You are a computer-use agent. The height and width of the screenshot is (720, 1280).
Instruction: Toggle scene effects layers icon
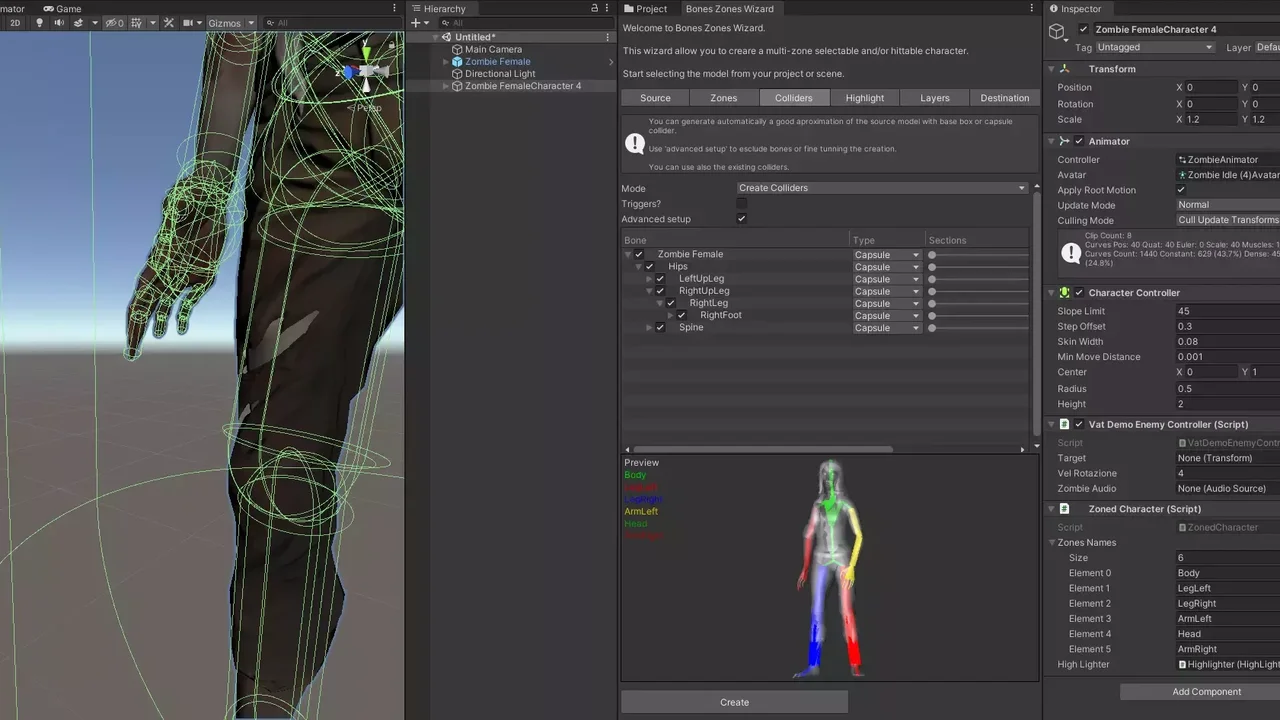coord(78,23)
